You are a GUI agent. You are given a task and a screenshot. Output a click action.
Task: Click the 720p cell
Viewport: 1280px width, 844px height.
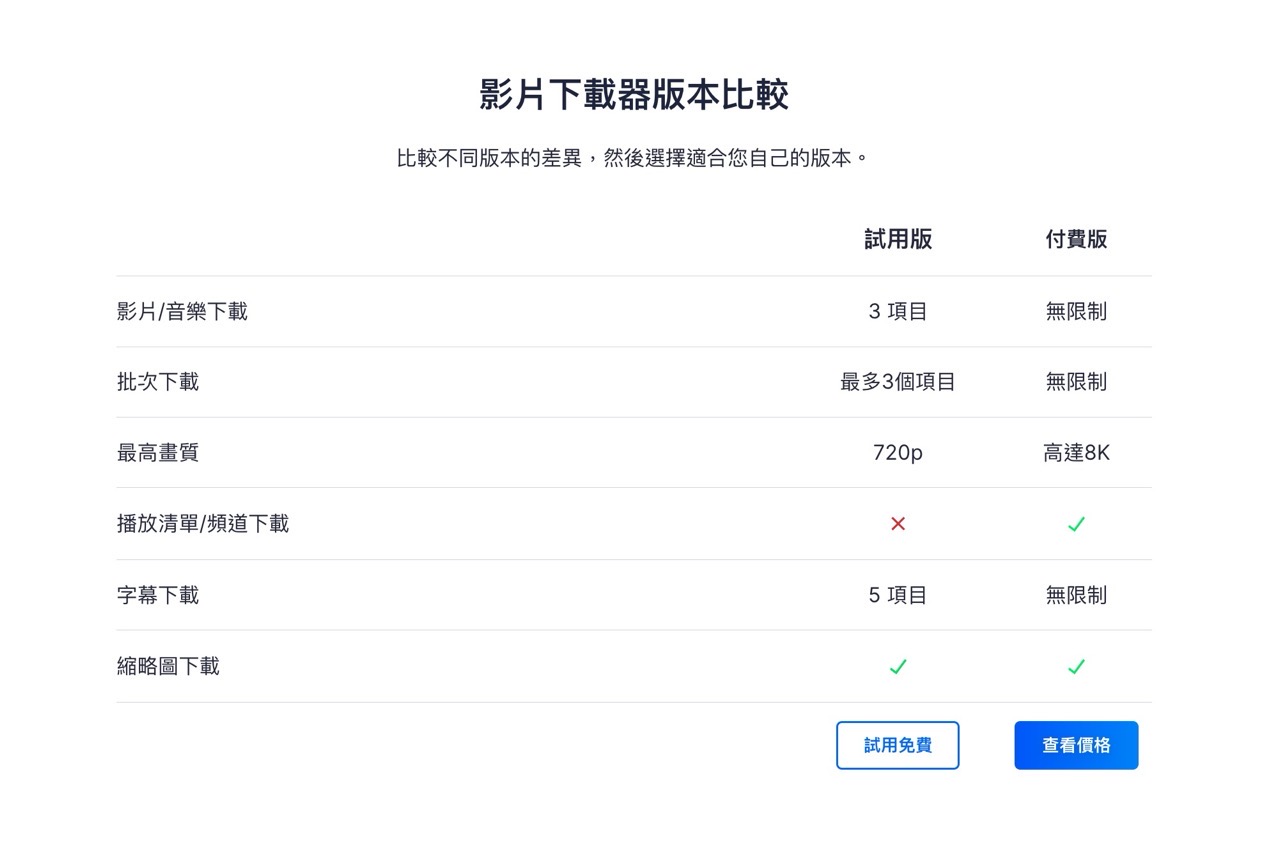tap(898, 453)
